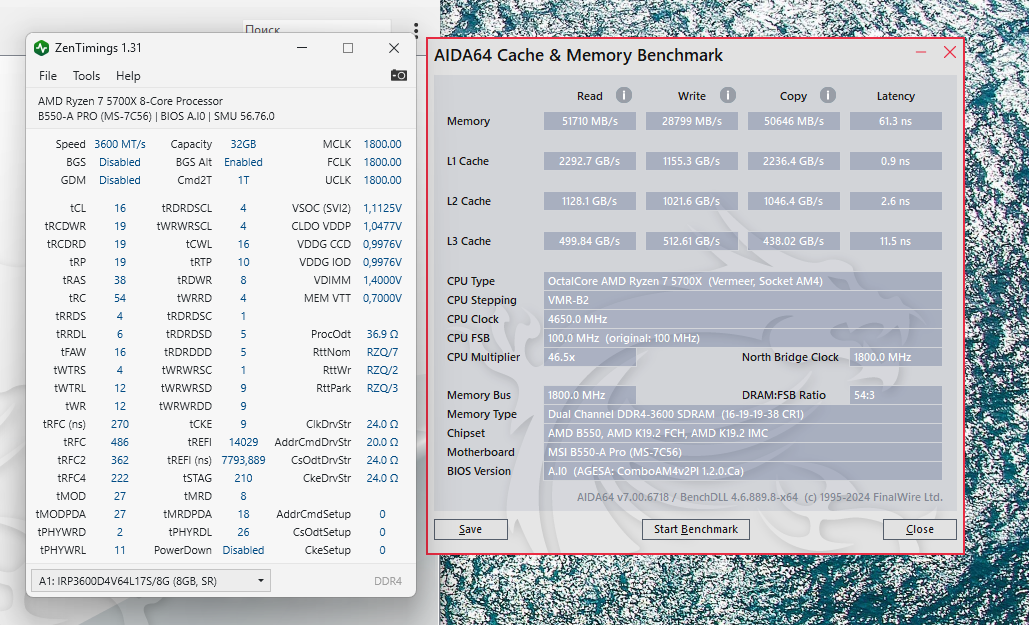Viewport: 1029px width, 625px height.
Task: Click the DDR4 label in ZenTimings
Action: [x=388, y=582]
